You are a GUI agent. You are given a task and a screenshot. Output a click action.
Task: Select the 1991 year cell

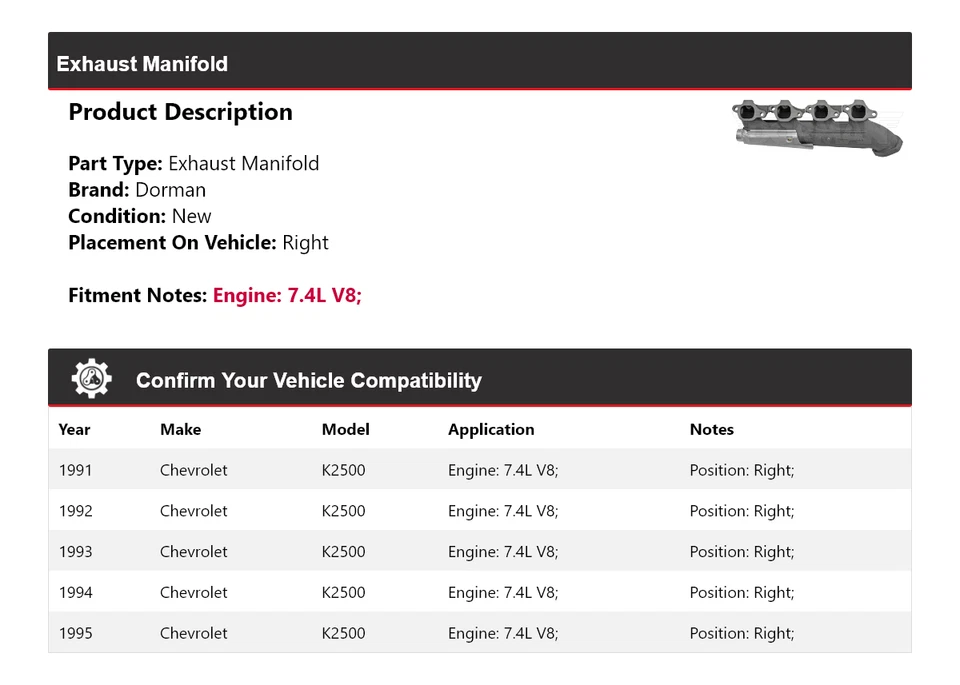[75, 470]
